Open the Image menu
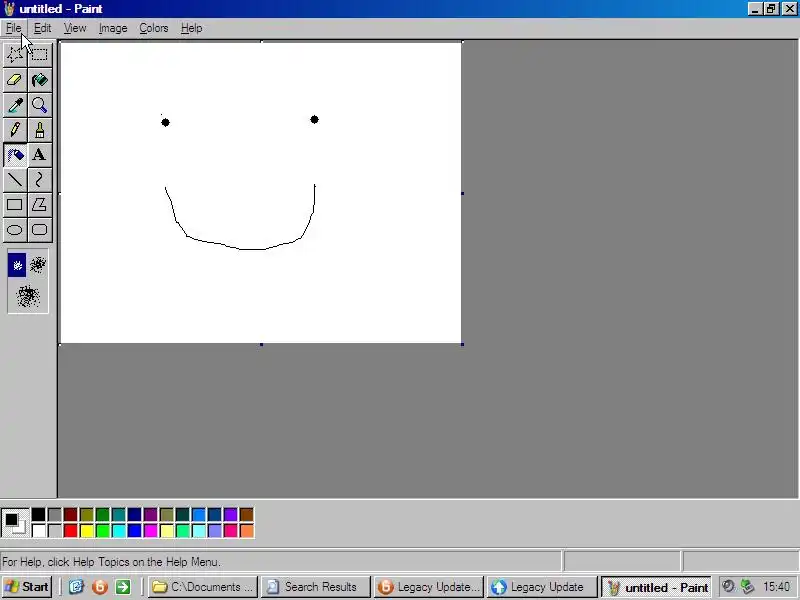Screen dimensions: 800x600 tap(113, 28)
